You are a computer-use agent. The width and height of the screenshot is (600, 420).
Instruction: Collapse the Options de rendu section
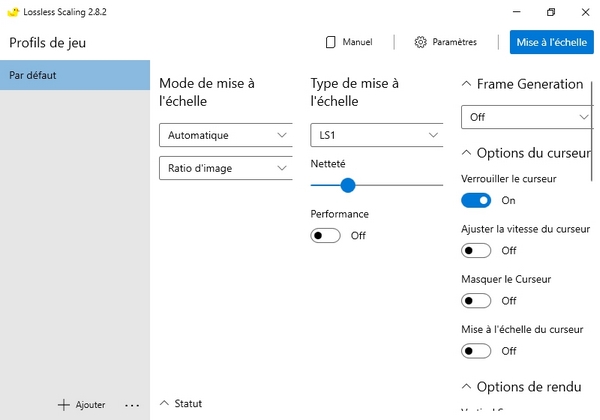click(466, 386)
